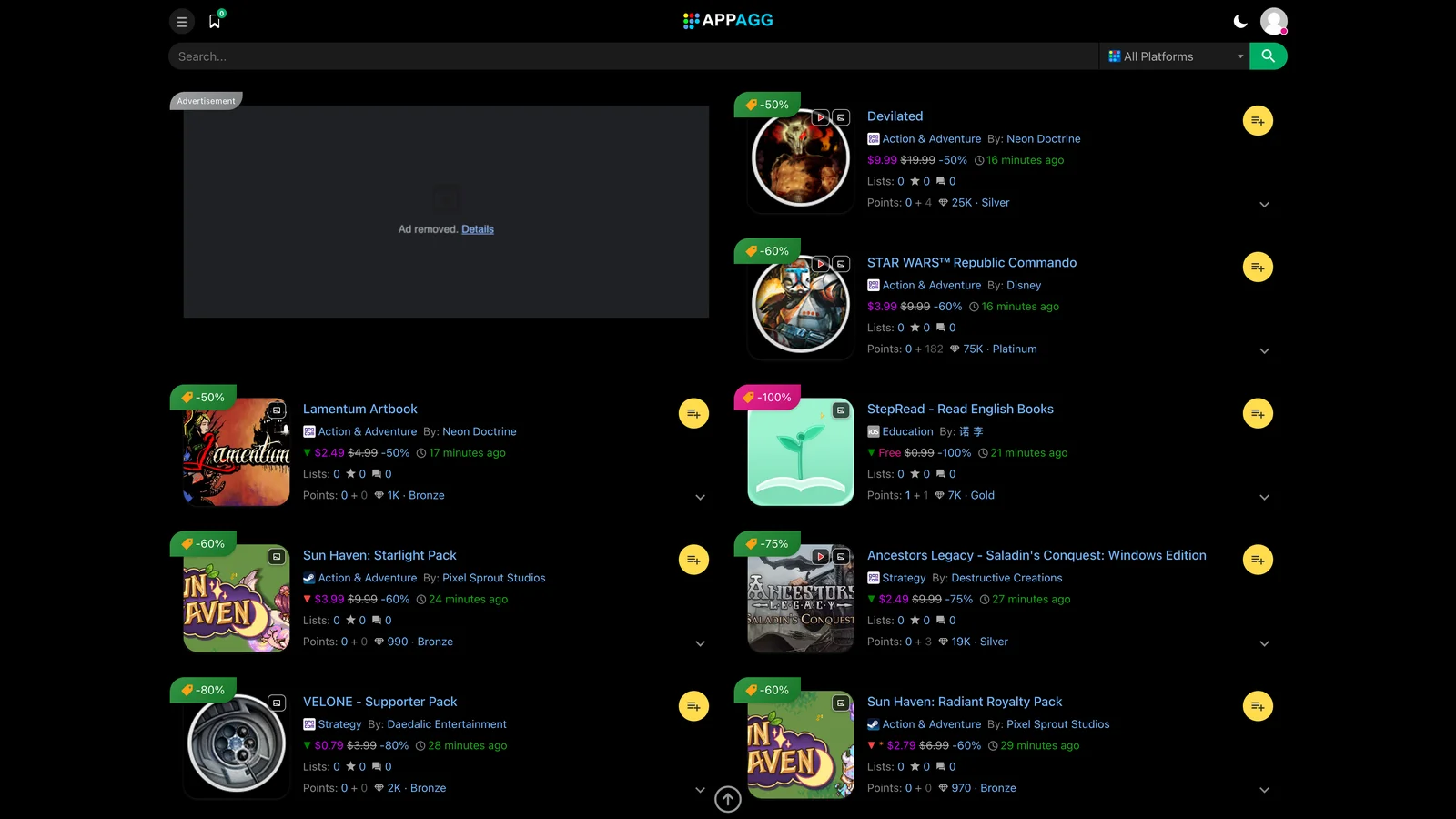This screenshot has height=819, width=1456.
Task: Open STAR WARS Republic Commando title link
Action: [972, 263]
